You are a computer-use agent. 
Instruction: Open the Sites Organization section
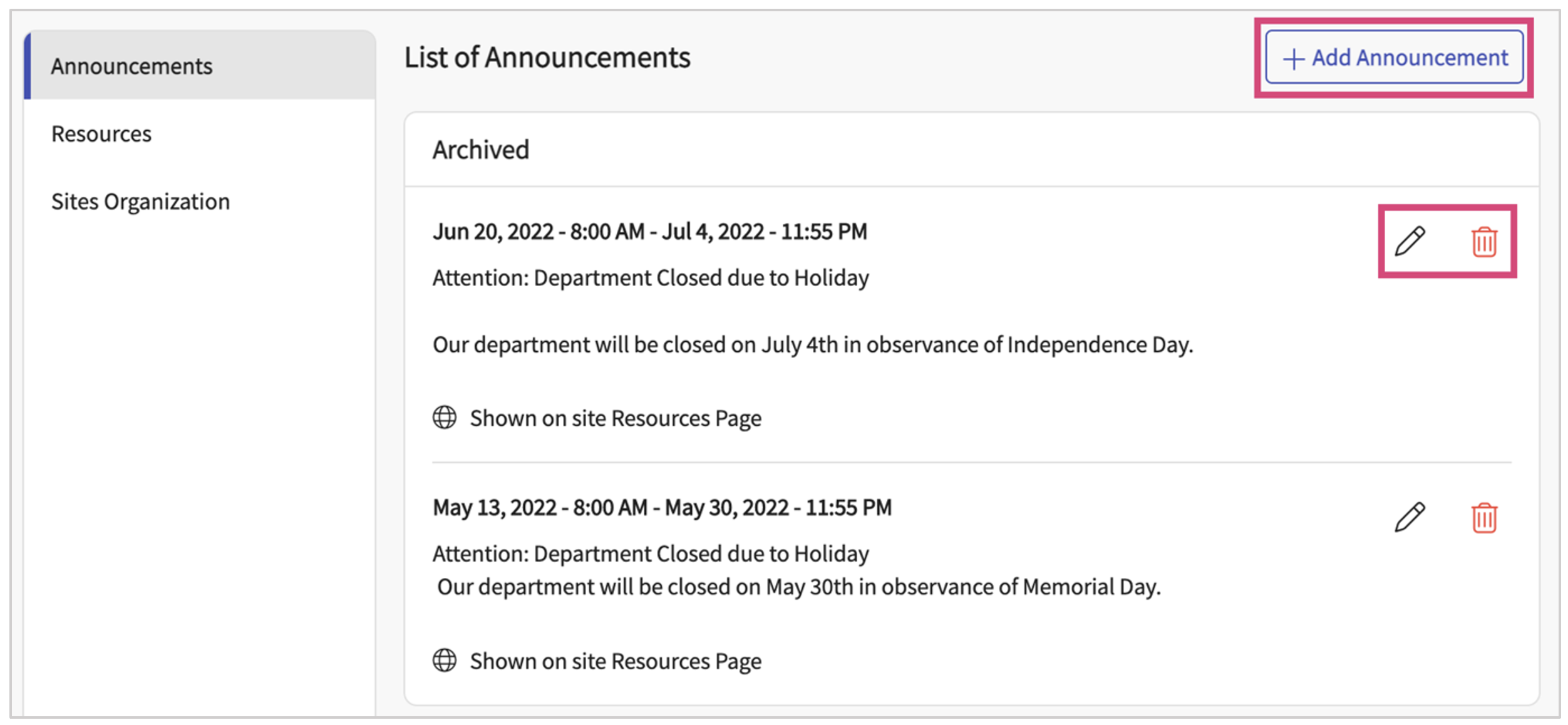coord(140,201)
